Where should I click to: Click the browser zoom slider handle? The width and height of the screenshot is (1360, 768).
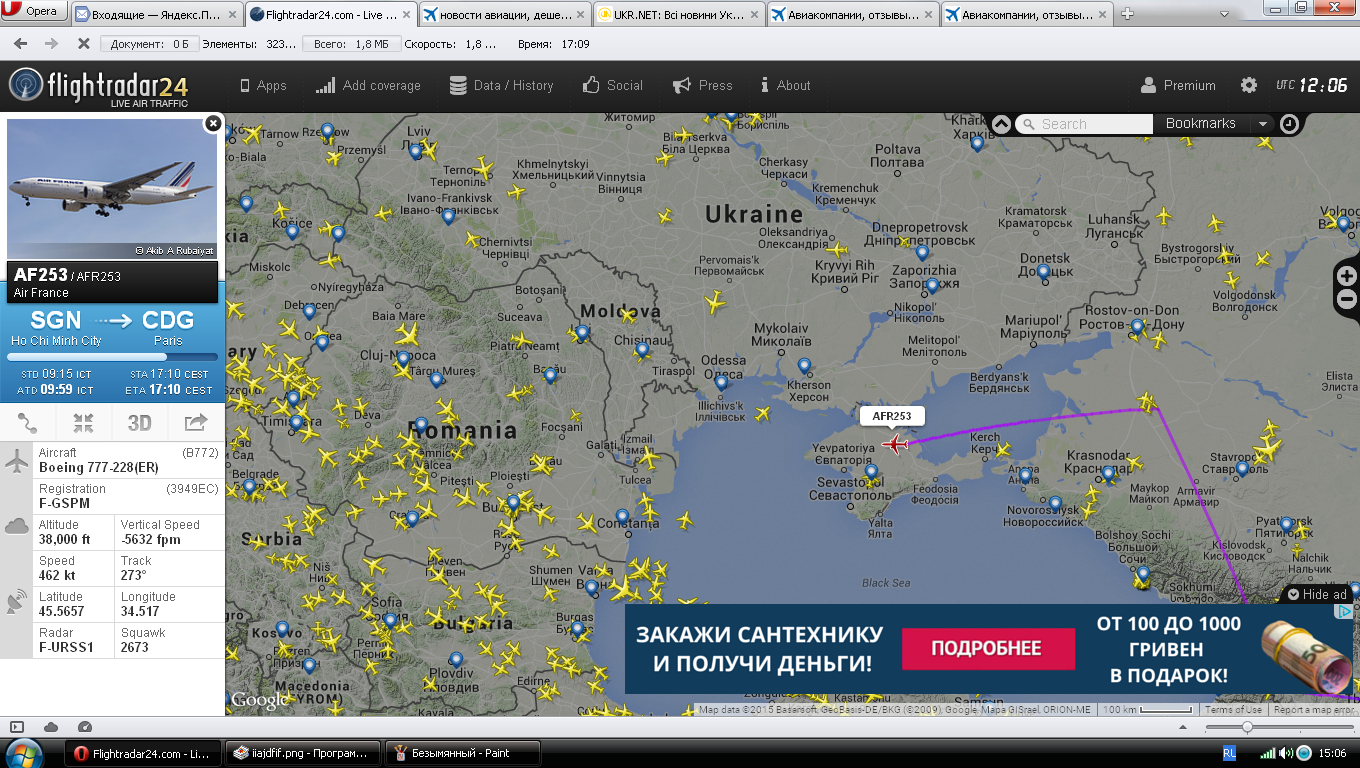[1246, 727]
